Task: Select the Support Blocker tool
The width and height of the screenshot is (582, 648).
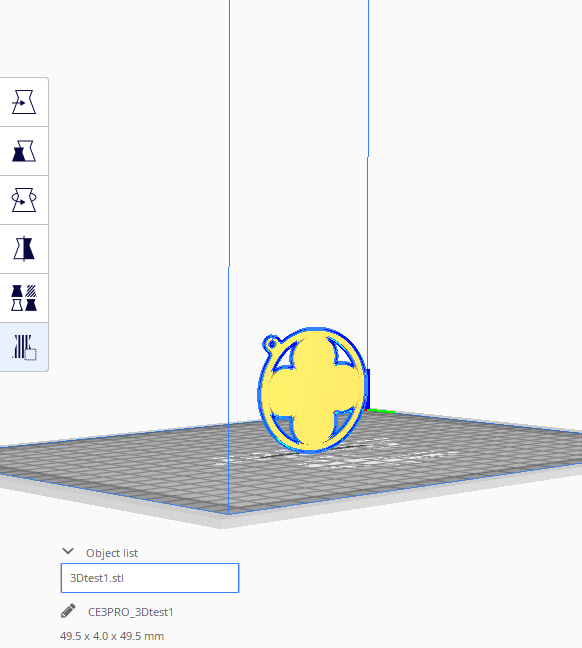Action: pos(24,347)
